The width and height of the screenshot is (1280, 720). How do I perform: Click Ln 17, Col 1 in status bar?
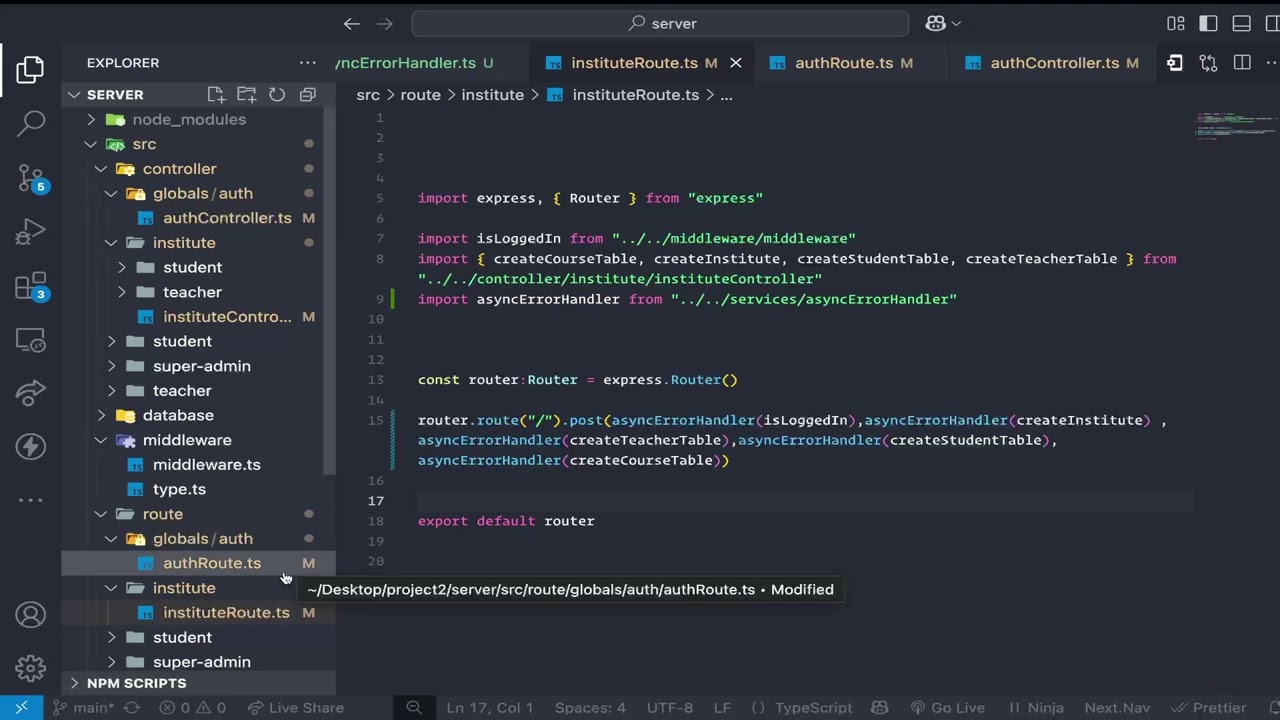click(489, 707)
